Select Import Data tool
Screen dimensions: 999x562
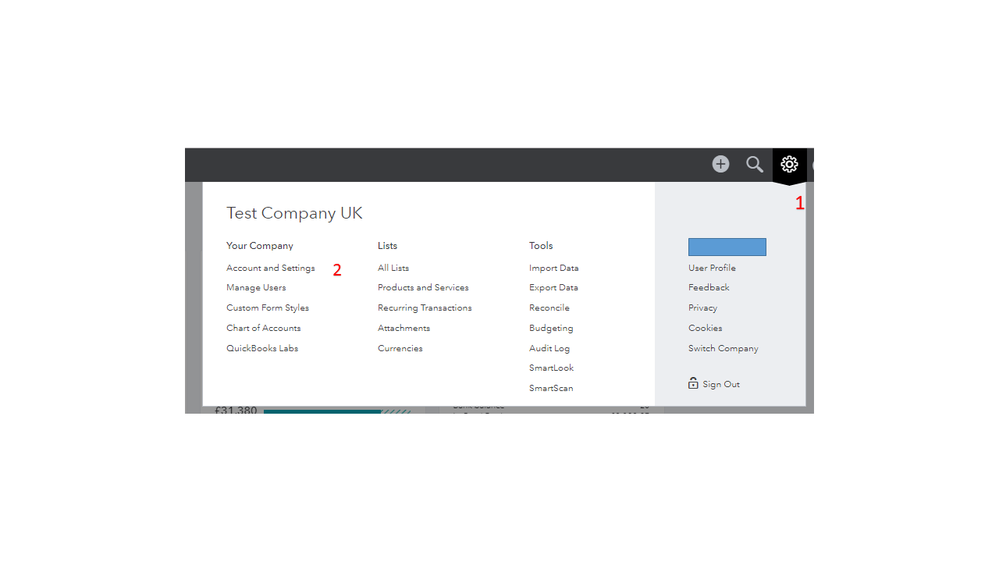point(554,268)
